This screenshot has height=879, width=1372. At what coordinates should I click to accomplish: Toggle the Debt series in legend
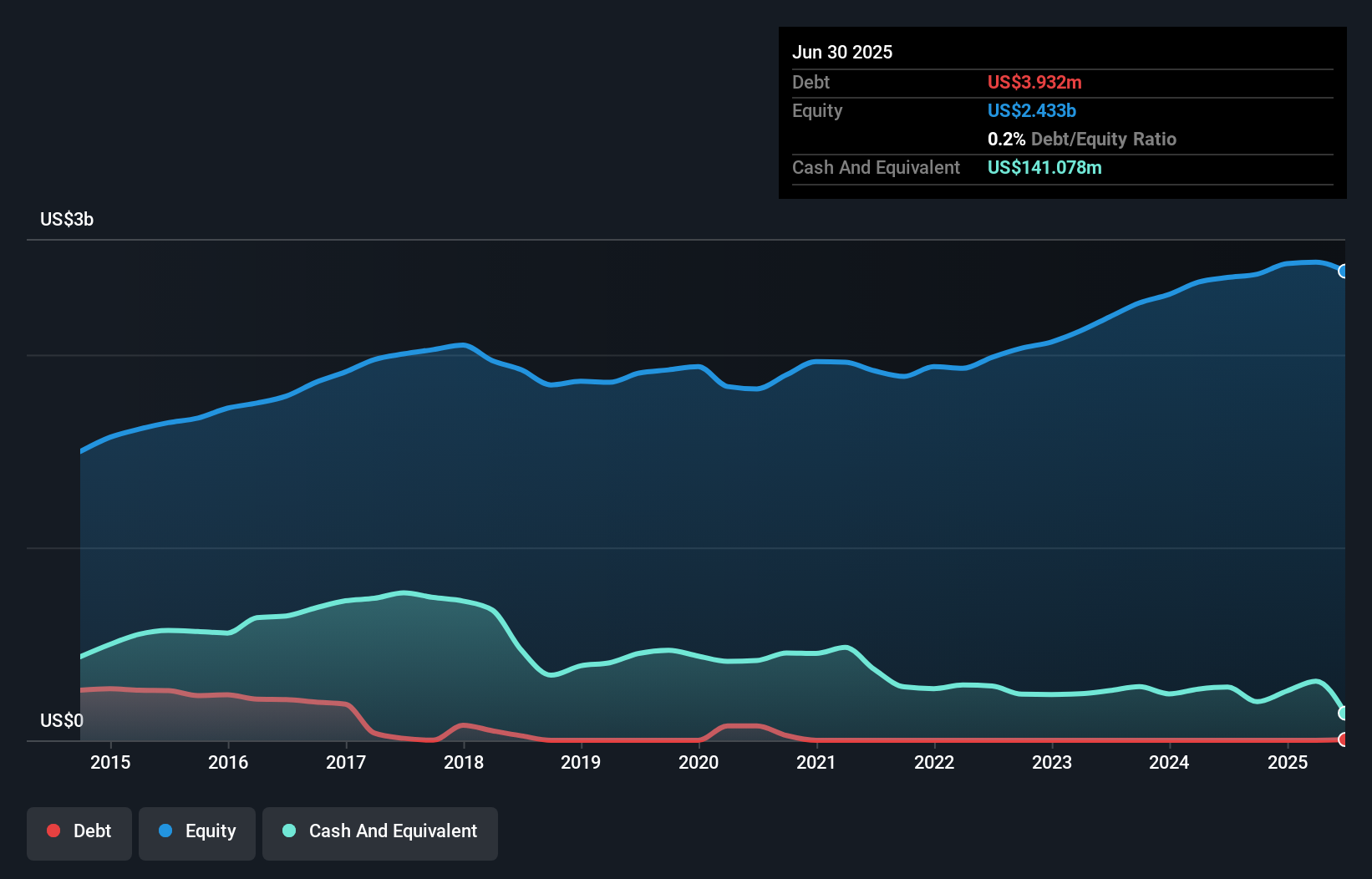coord(79,831)
